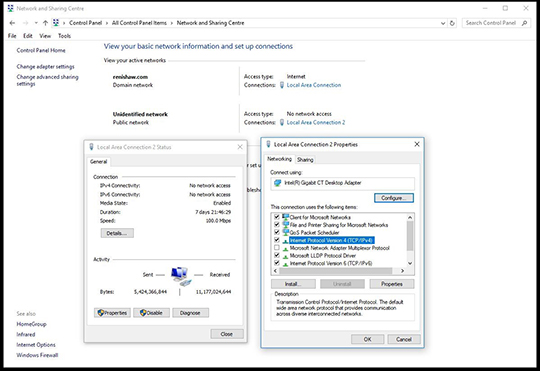The width and height of the screenshot is (540, 371).
Task: Click Cancel in Properties dialog
Action: (x=404, y=339)
